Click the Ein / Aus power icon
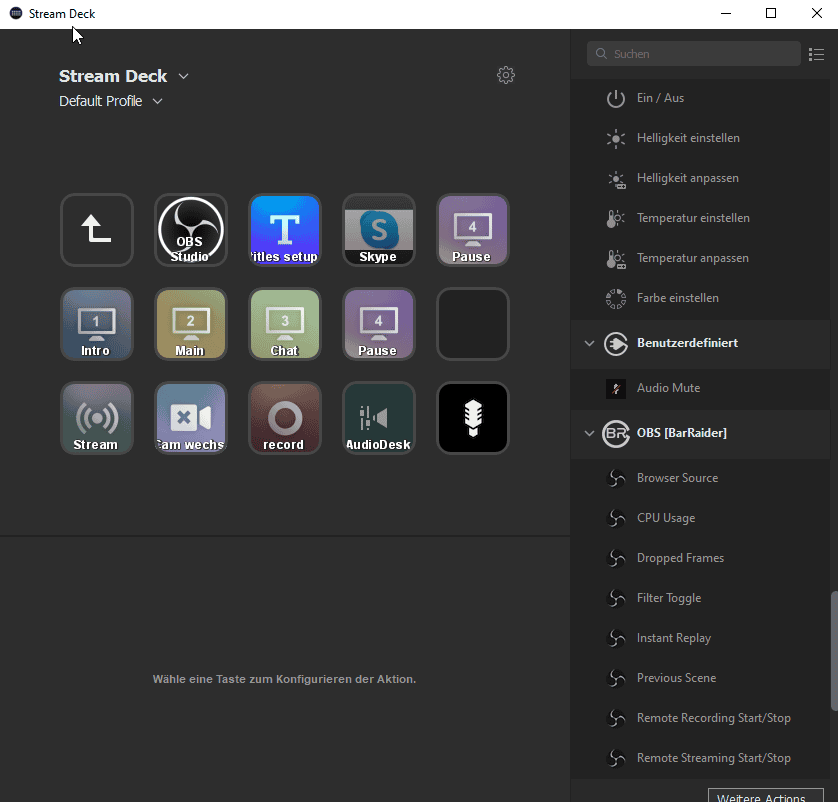Viewport: 838px width, 802px height. (x=616, y=98)
